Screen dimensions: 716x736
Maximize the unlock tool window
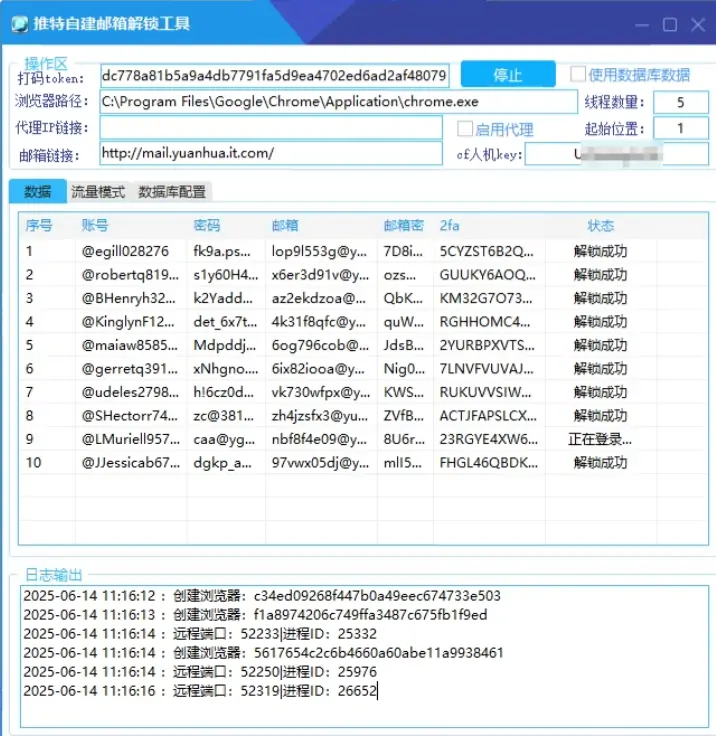click(670, 24)
